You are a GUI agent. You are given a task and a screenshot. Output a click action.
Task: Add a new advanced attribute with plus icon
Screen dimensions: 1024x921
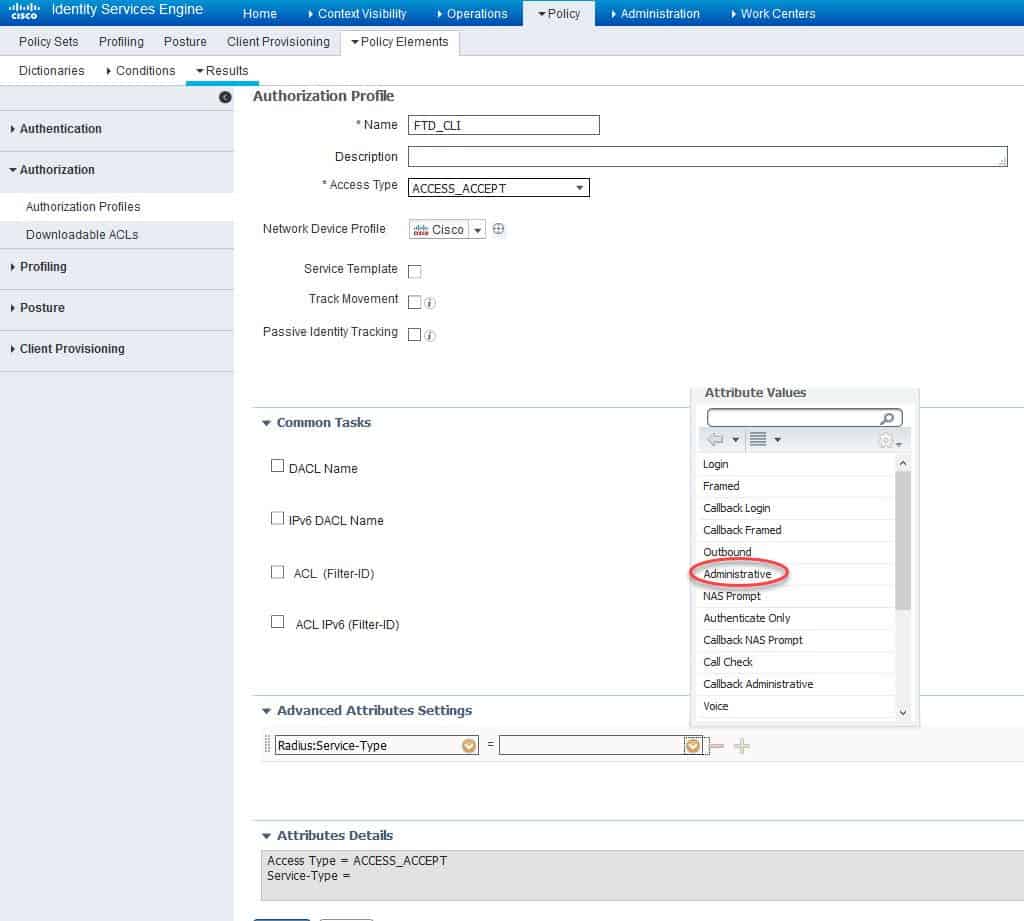[x=742, y=746]
